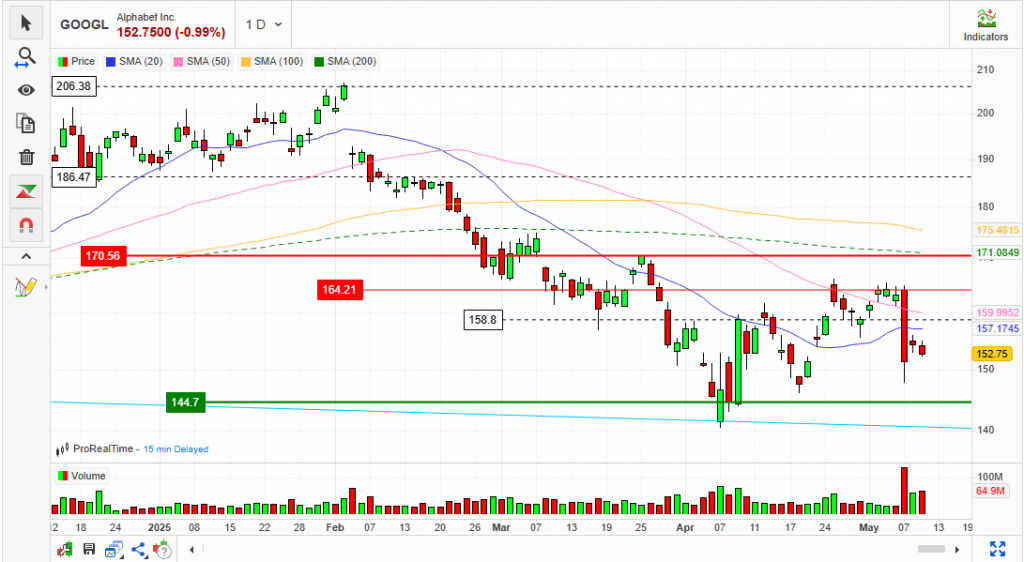This screenshot has width=1024, height=562.
Task: Open the share chart menu
Action: (138, 550)
